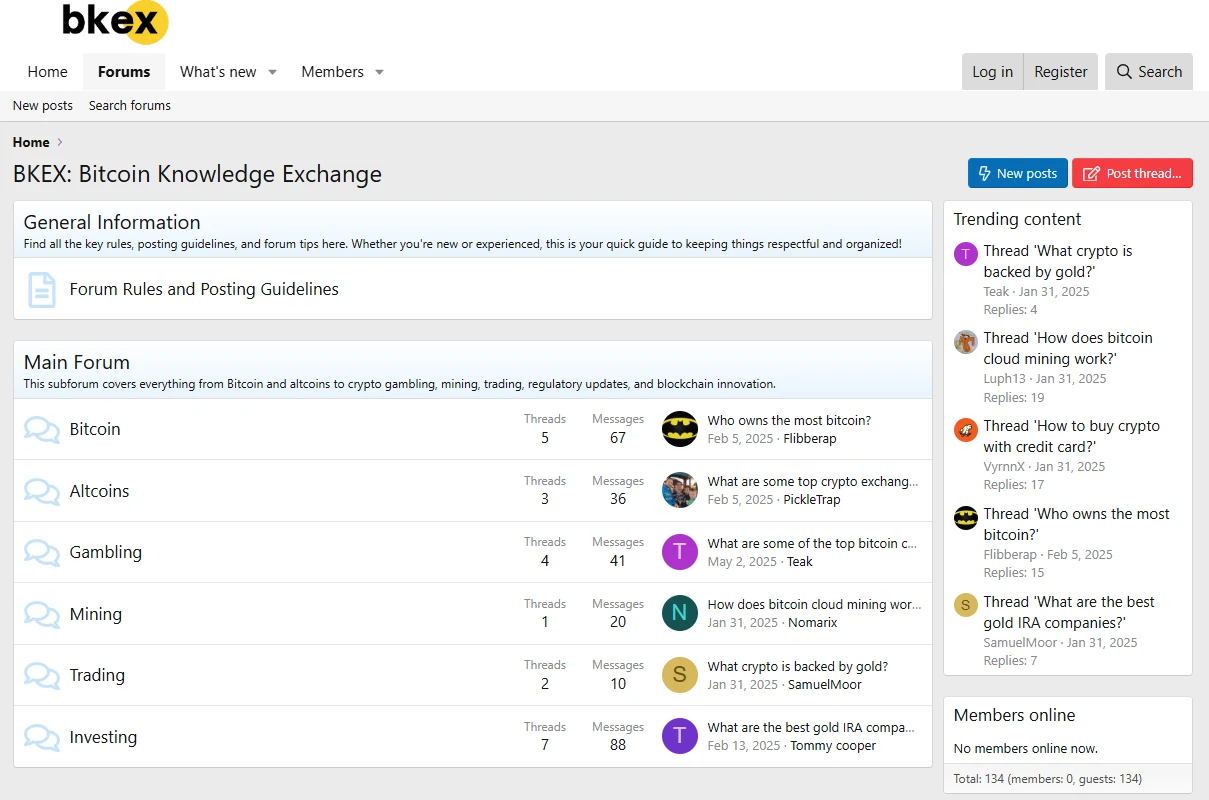Click SamuelMoor's avatar in Trending content
Image resolution: width=1209 pixels, height=800 pixels.
click(965, 605)
